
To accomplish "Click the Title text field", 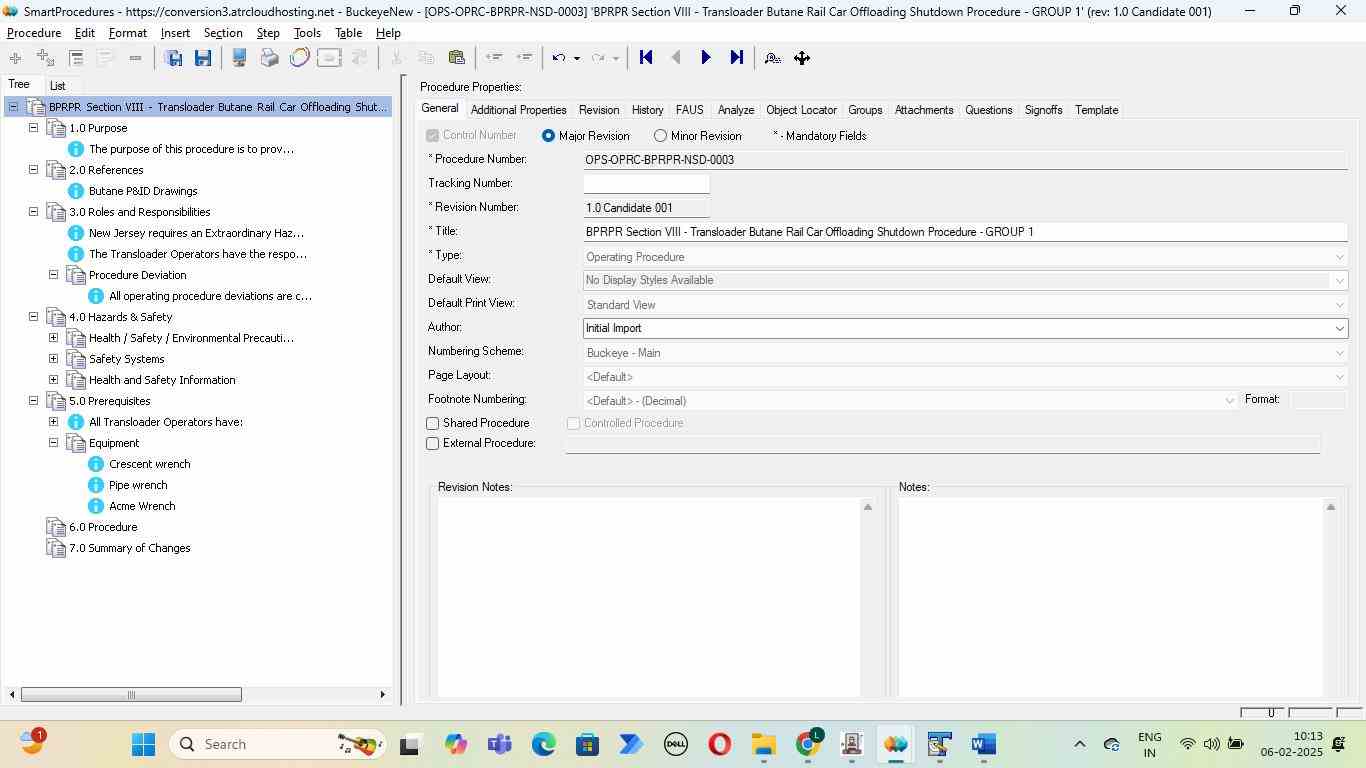I will 965,232.
